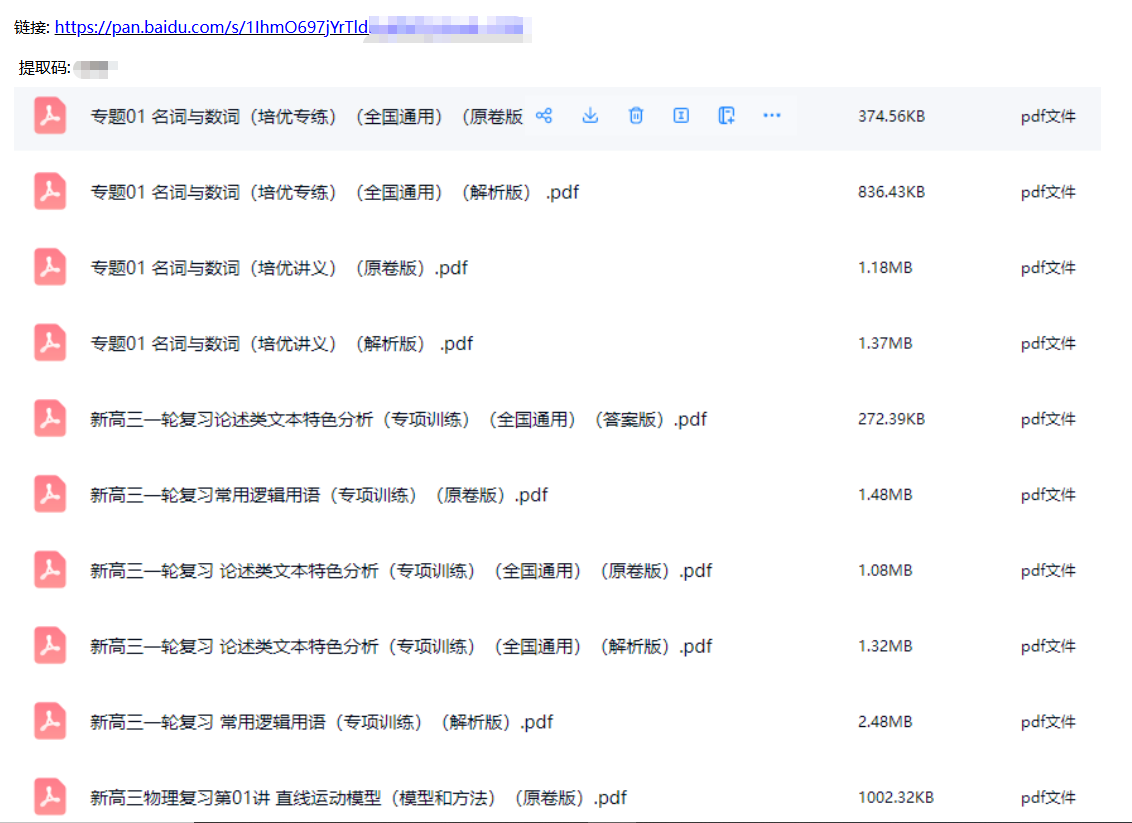Delete the hovered file with the trash icon
This screenshot has height=823, width=1132.
635,116
